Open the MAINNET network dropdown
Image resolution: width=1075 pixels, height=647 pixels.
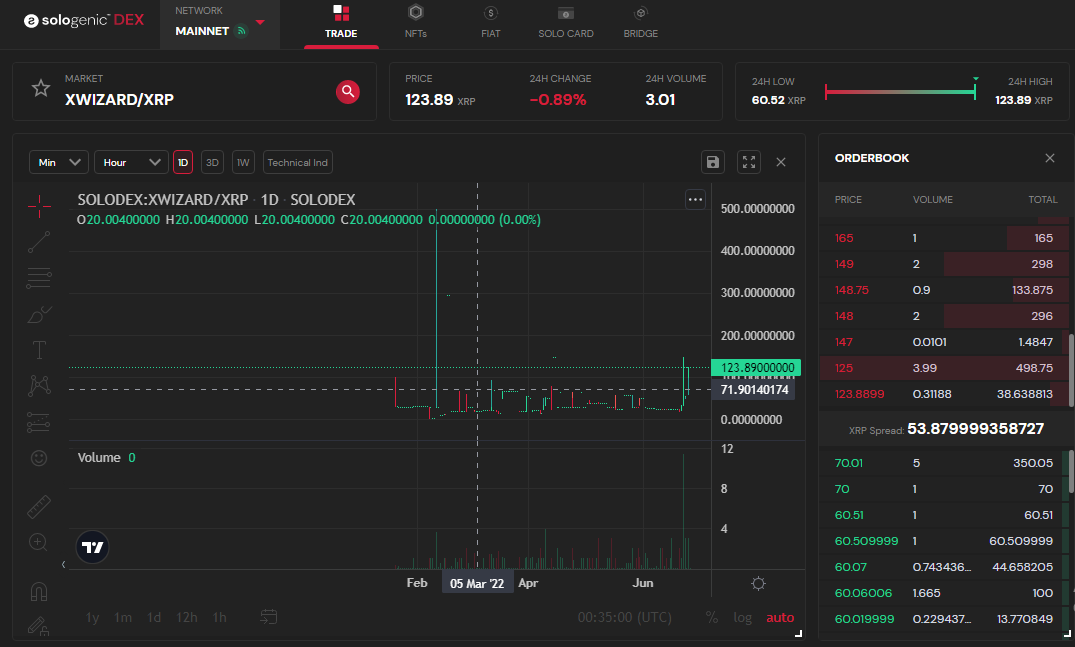(219, 25)
